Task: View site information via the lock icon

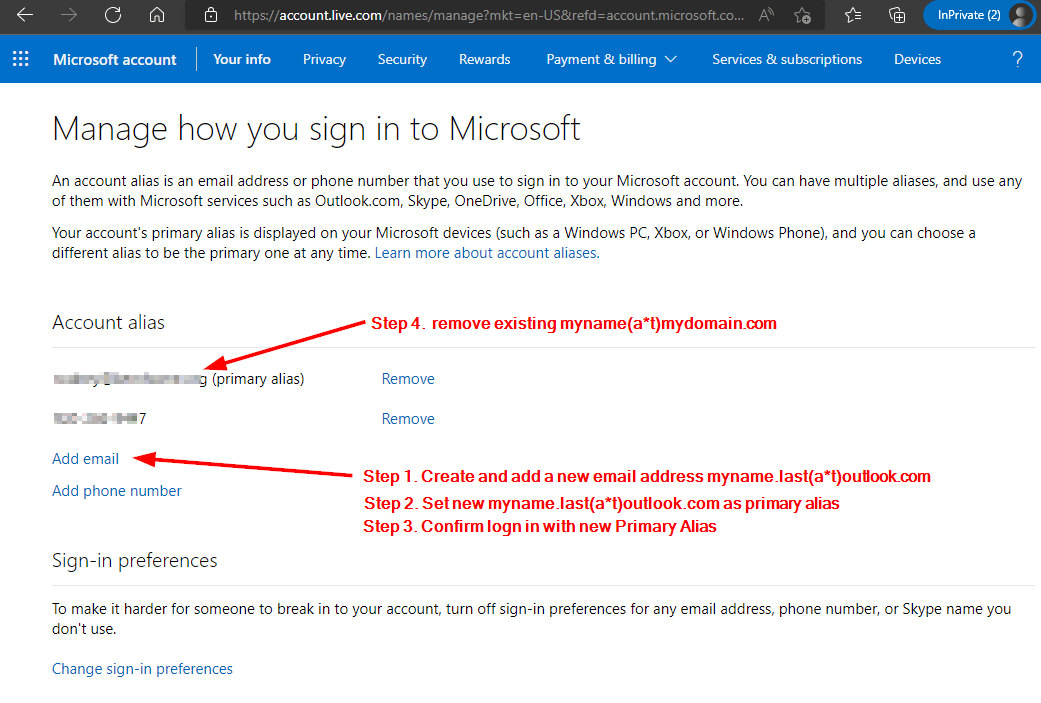Action: (210, 16)
